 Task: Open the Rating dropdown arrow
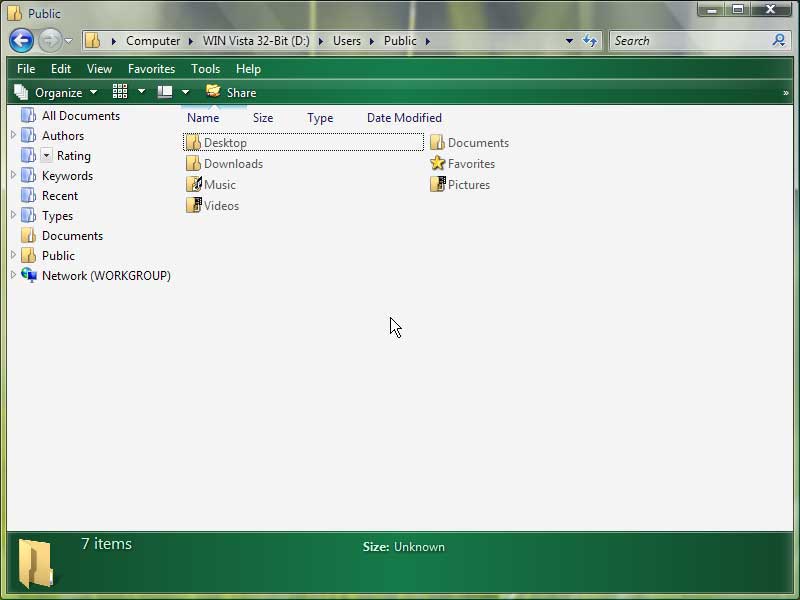point(46,155)
